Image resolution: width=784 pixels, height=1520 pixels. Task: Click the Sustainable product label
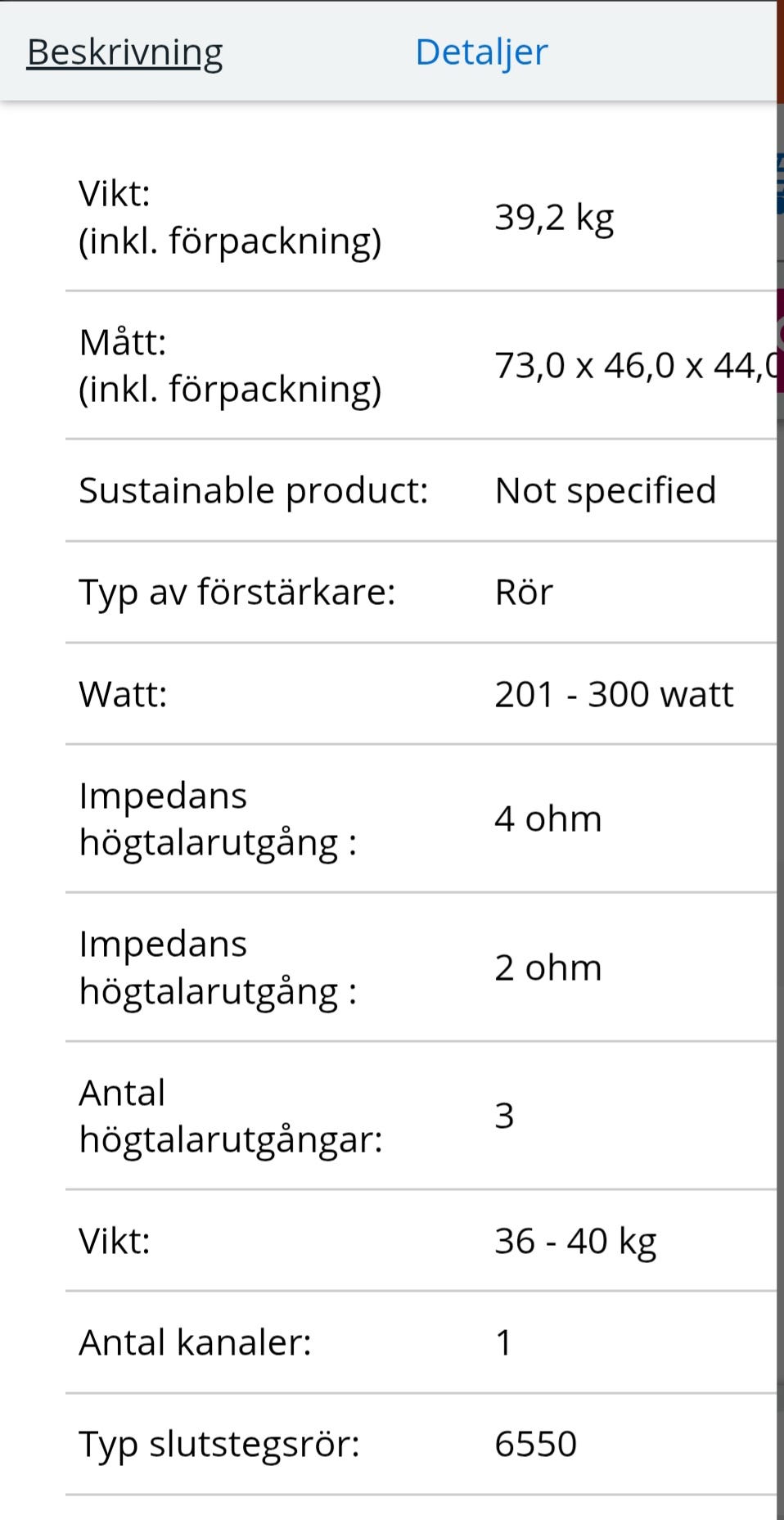click(x=253, y=490)
